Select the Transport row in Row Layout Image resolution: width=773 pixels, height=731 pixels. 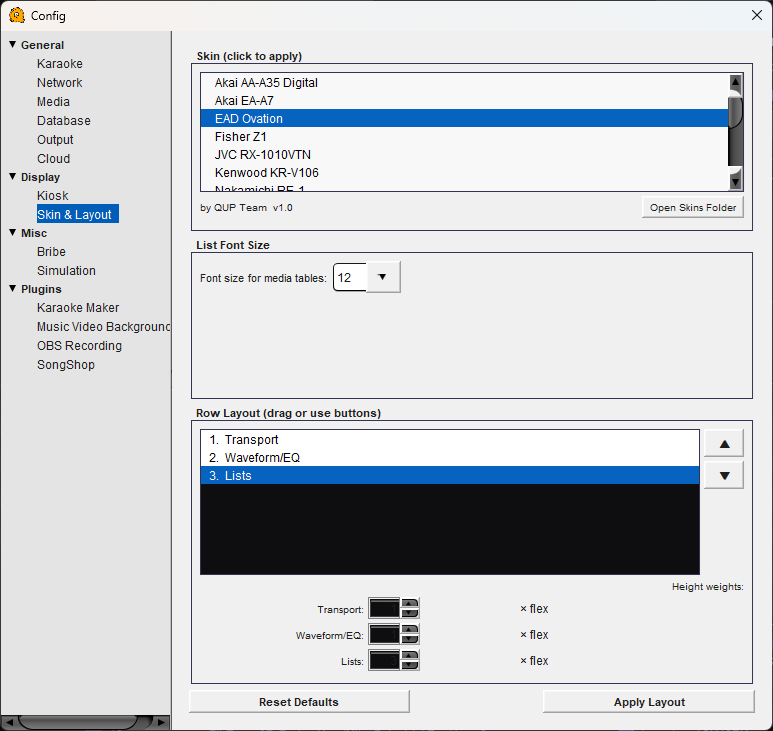click(450, 440)
